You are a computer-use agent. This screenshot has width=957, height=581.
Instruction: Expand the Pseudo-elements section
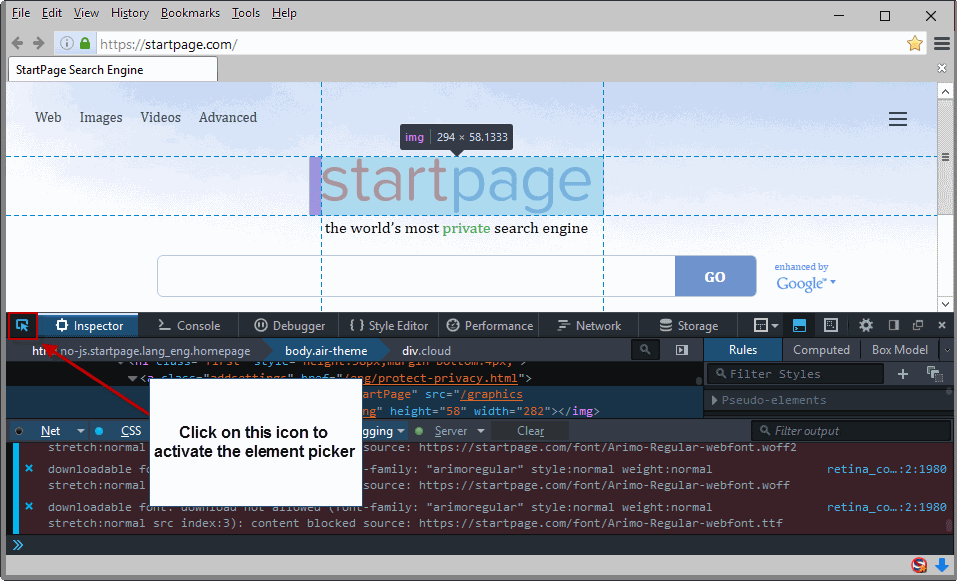[x=762, y=401]
